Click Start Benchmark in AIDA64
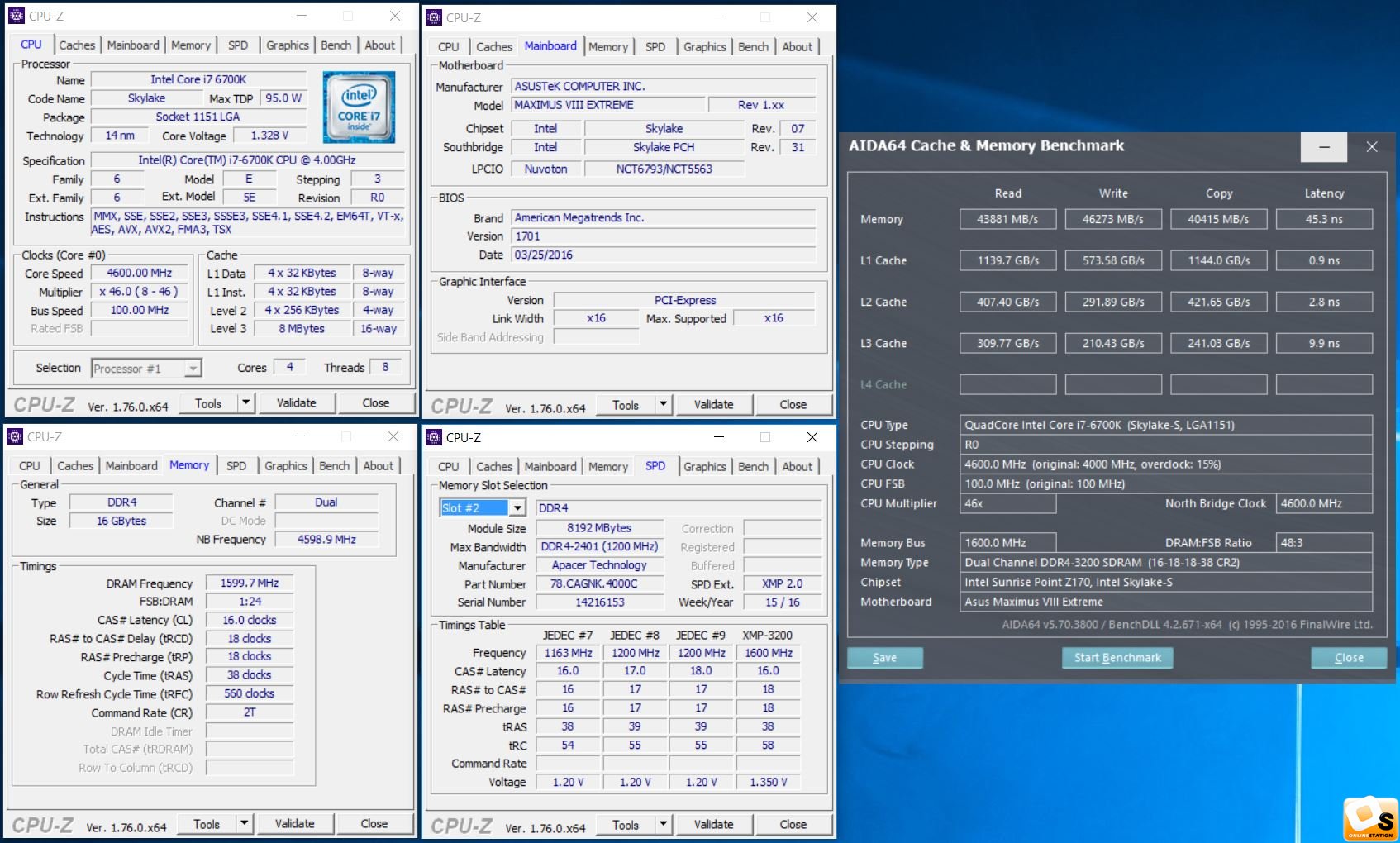 (x=1117, y=658)
